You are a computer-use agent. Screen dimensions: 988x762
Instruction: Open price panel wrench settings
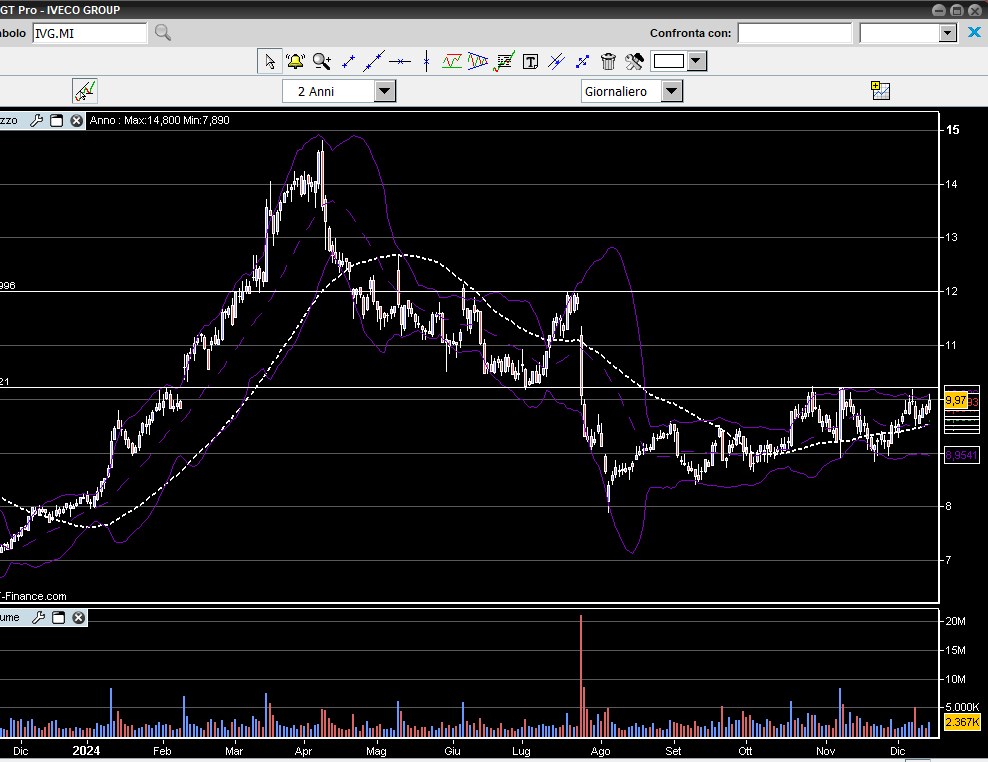point(37,121)
